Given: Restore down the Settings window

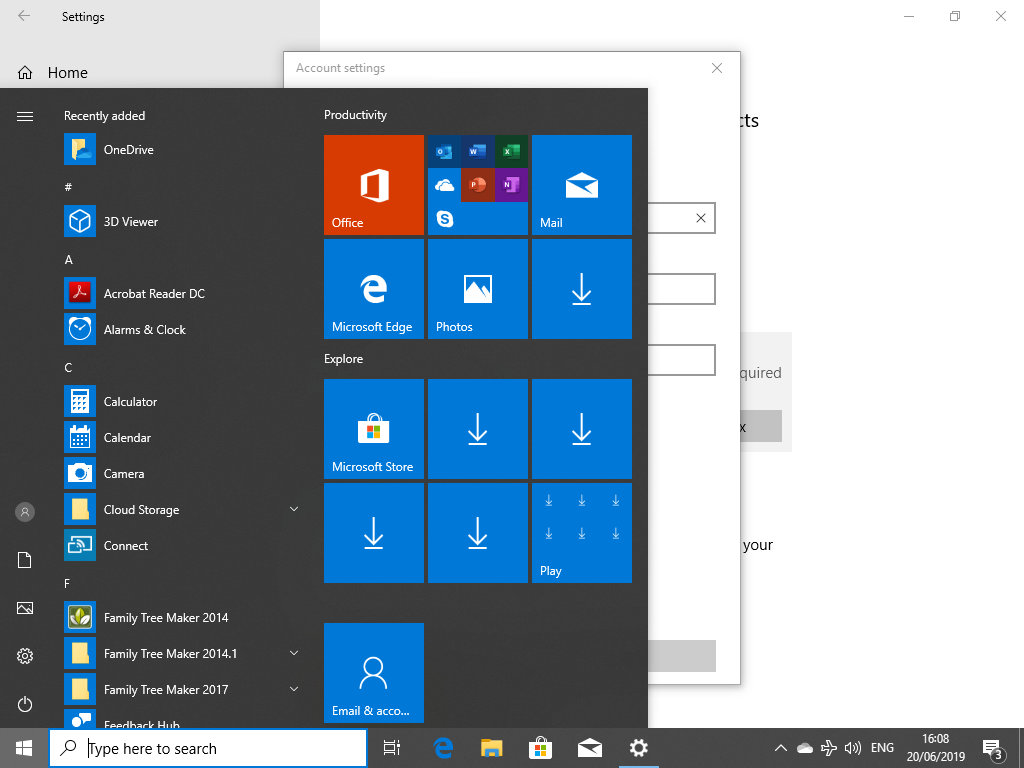Looking at the screenshot, I should 955,16.
